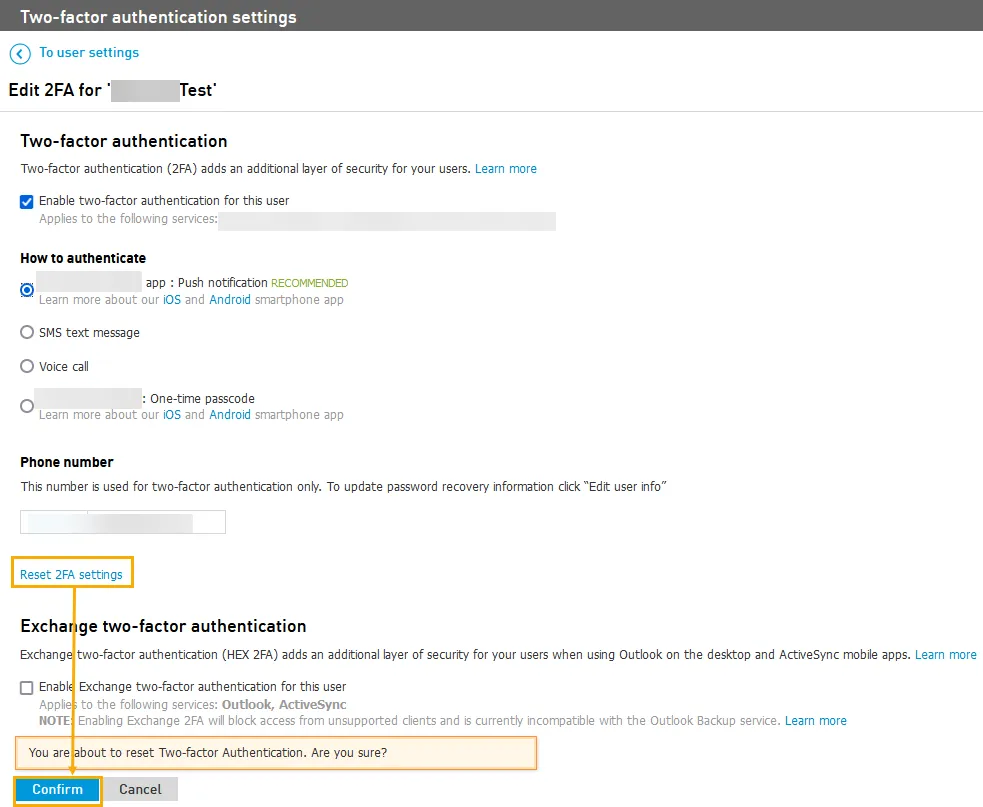
Task: Open iOS link under One-time passcode option
Action: 172,414
